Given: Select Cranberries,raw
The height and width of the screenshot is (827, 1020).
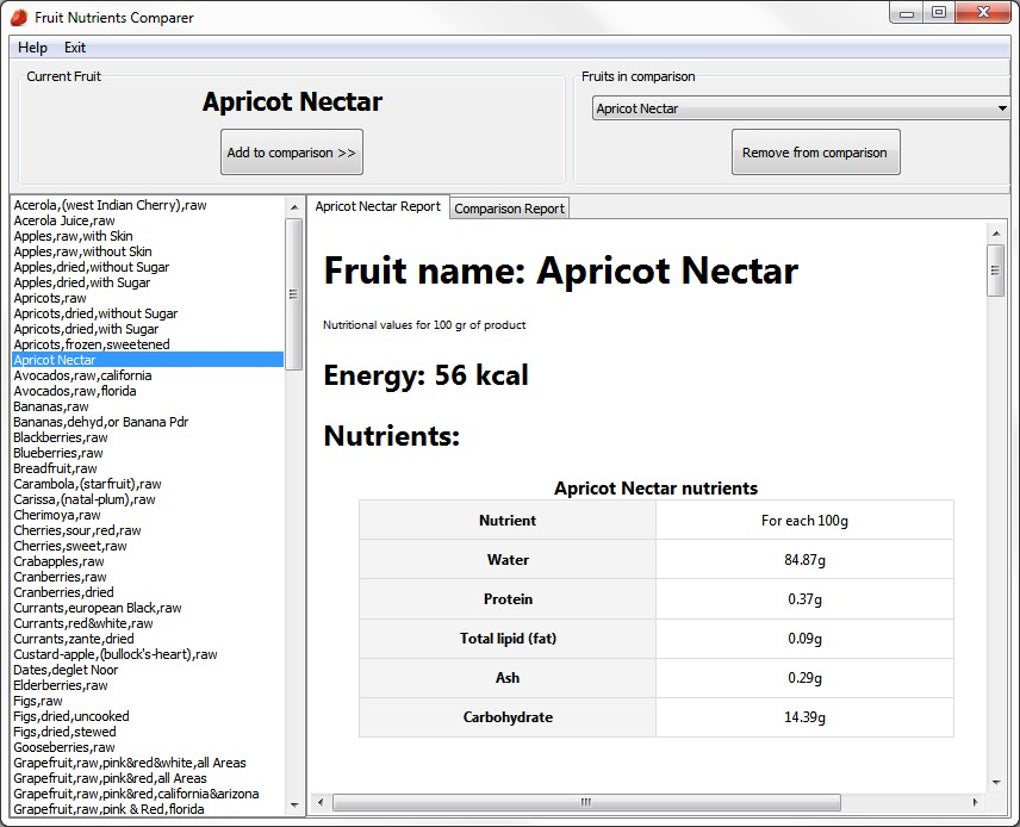Looking at the screenshot, I should pos(148,577).
